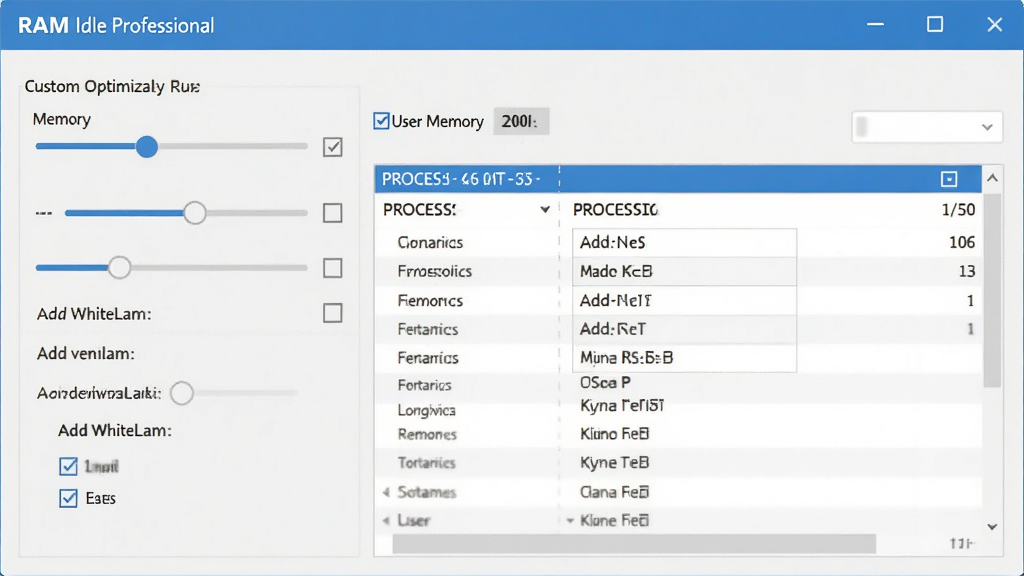Close the RAM Idle Professional window

pyautogui.click(x=994, y=25)
